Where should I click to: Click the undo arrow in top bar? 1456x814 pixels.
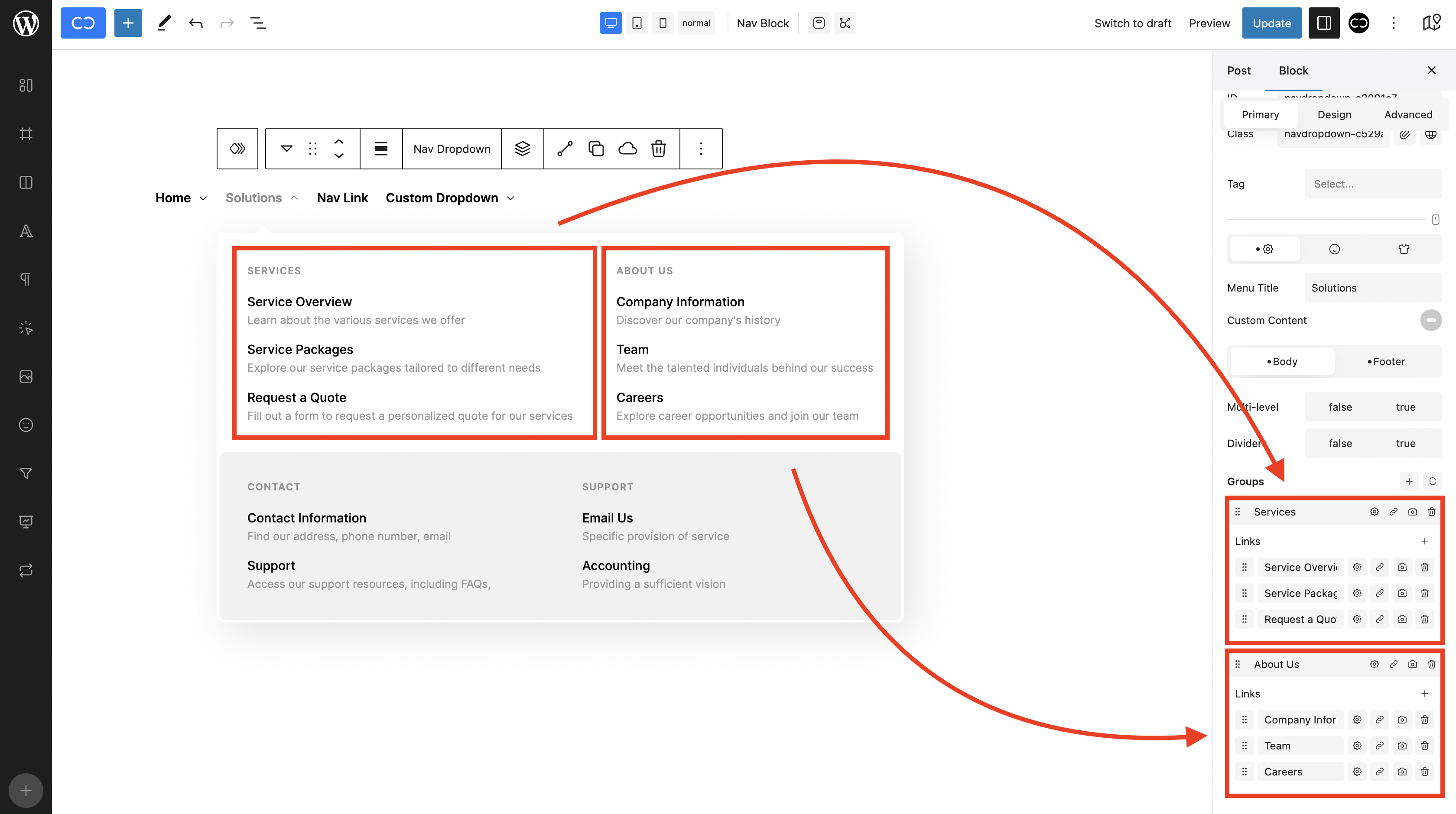[x=195, y=23]
